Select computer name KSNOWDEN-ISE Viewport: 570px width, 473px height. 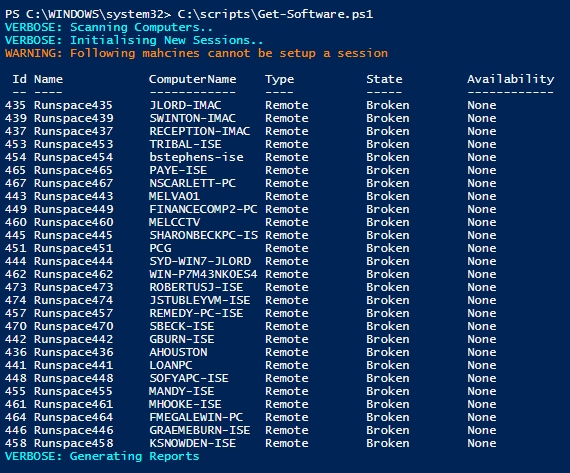coord(192,443)
